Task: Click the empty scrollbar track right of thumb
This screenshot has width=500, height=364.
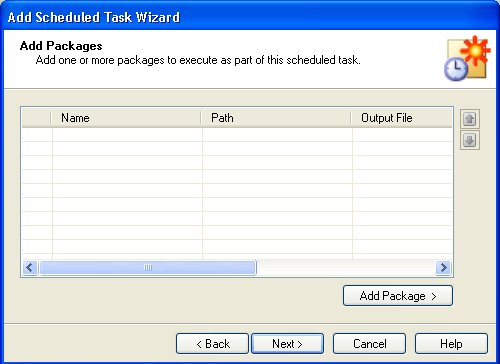Action: (x=346, y=267)
